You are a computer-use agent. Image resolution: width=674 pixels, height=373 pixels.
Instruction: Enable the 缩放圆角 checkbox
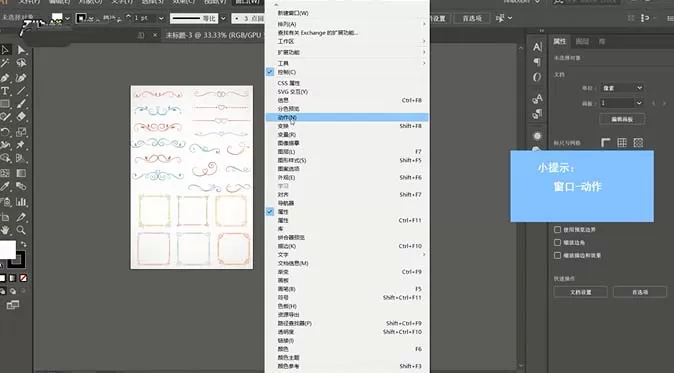(558, 242)
